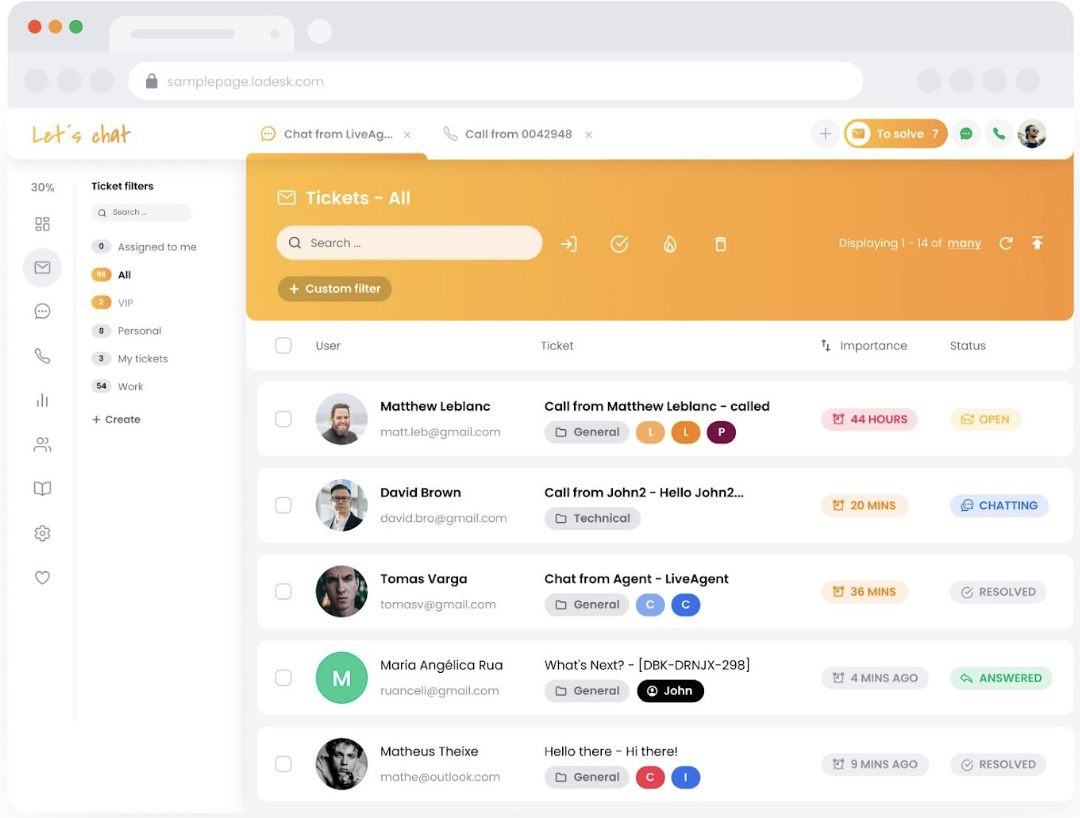Click the purple P tag on Matthew's ticket
Viewport: 1080px width, 818px height.
pos(721,432)
